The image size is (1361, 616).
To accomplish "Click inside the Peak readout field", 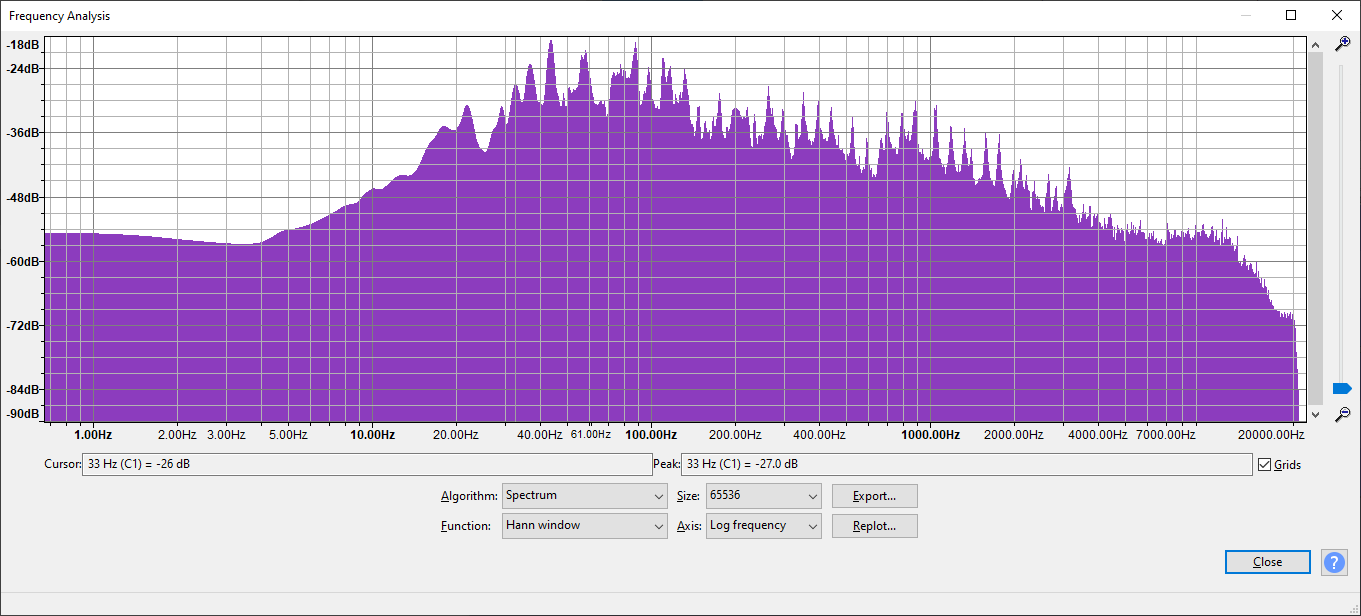I will pyautogui.click(x=966, y=465).
